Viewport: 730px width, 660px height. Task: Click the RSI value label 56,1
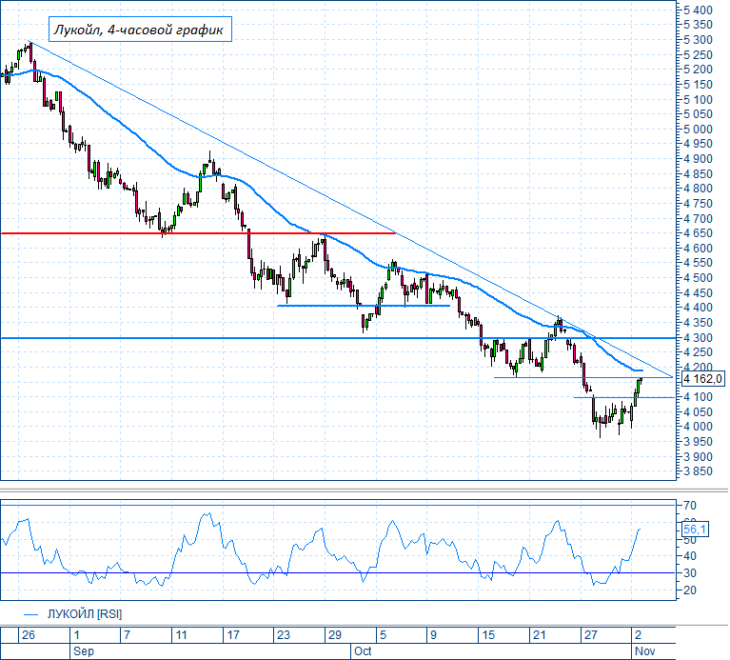pyautogui.click(x=695, y=529)
